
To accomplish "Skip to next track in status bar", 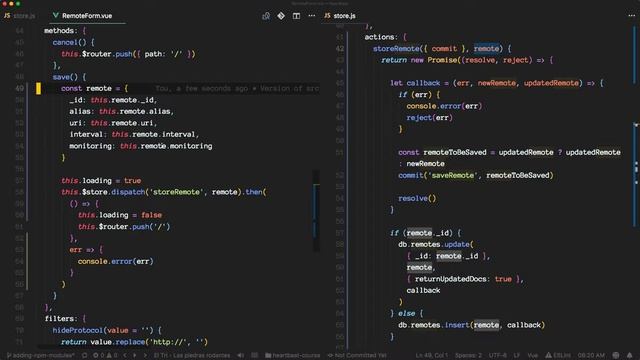I will [x=144, y=356].
